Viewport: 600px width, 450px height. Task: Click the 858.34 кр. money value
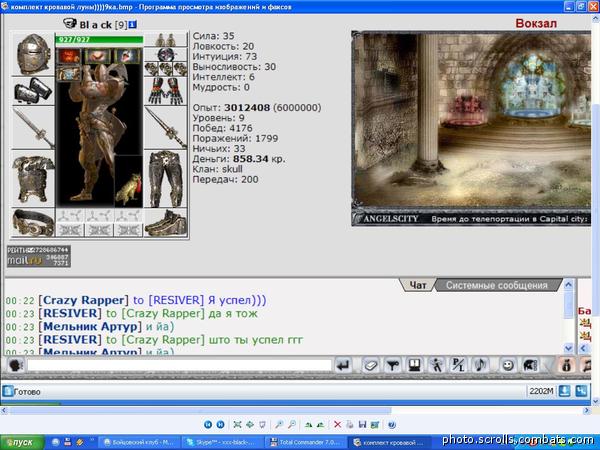[259, 159]
